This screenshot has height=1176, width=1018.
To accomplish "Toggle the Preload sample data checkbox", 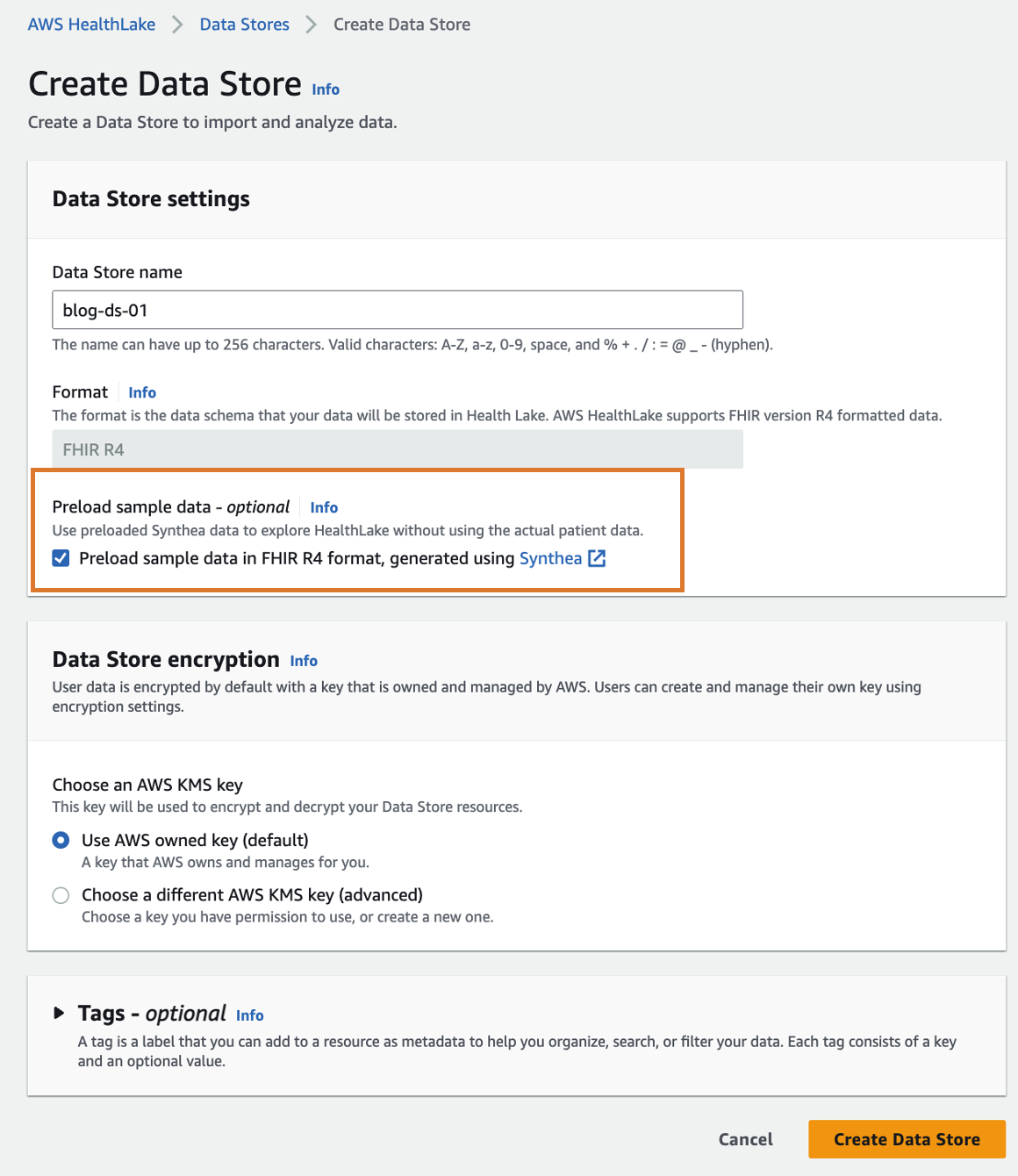I will (61, 558).
